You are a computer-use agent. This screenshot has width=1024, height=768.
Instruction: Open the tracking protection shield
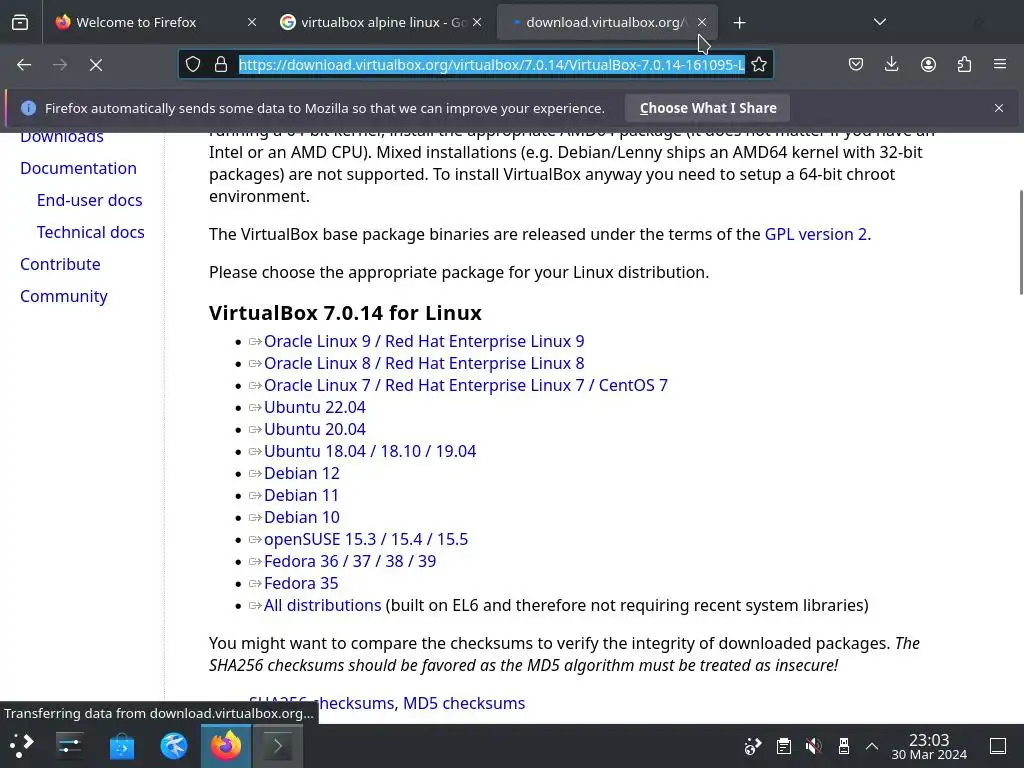[193, 65]
